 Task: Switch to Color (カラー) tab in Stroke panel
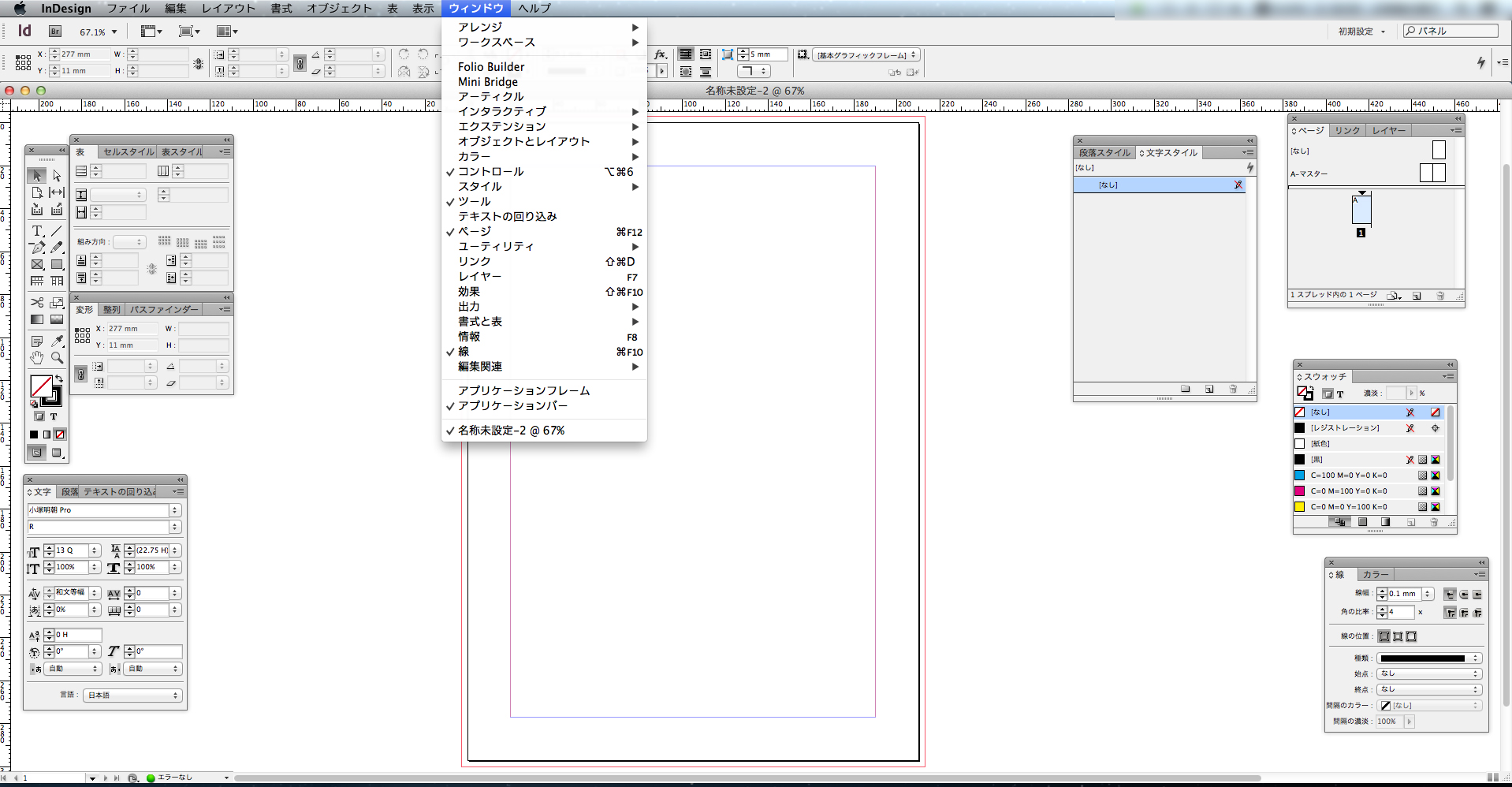1376,575
